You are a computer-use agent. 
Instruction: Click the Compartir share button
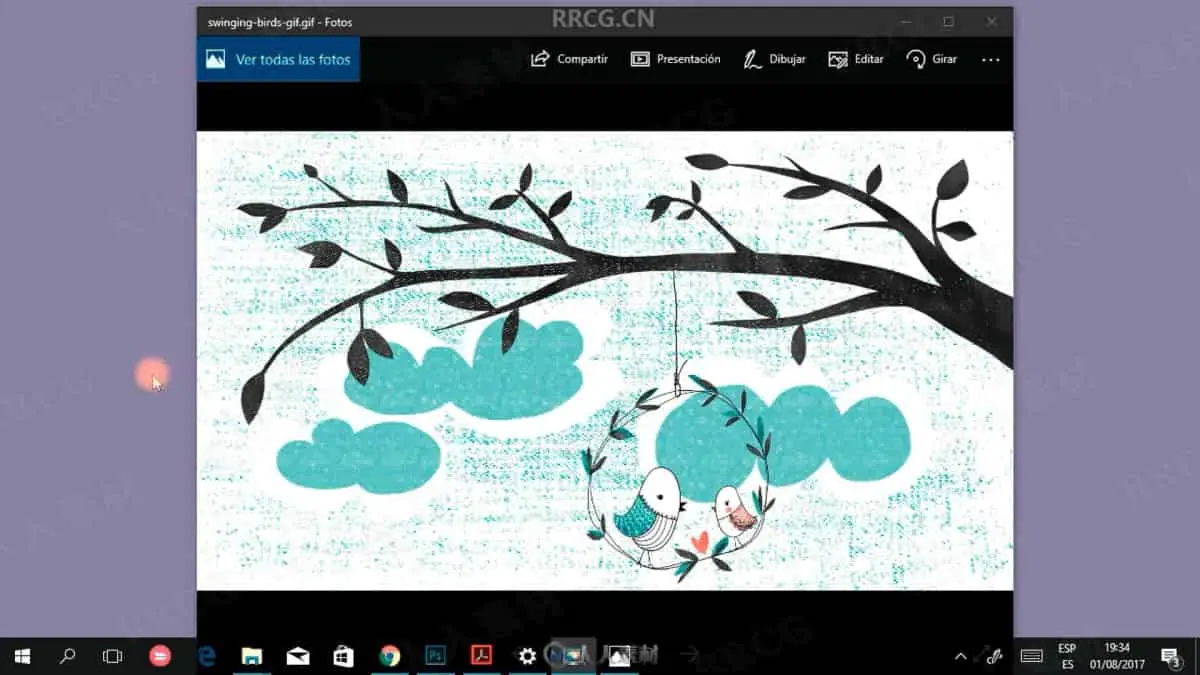pyautogui.click(x=569, y=59)
